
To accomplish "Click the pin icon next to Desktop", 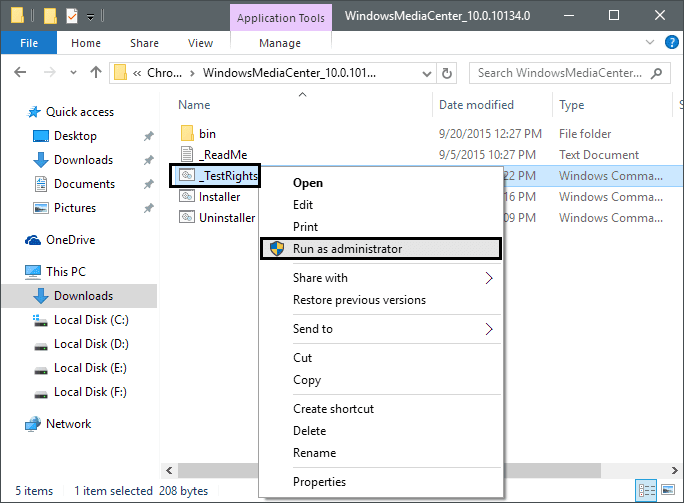I will 149,136.
